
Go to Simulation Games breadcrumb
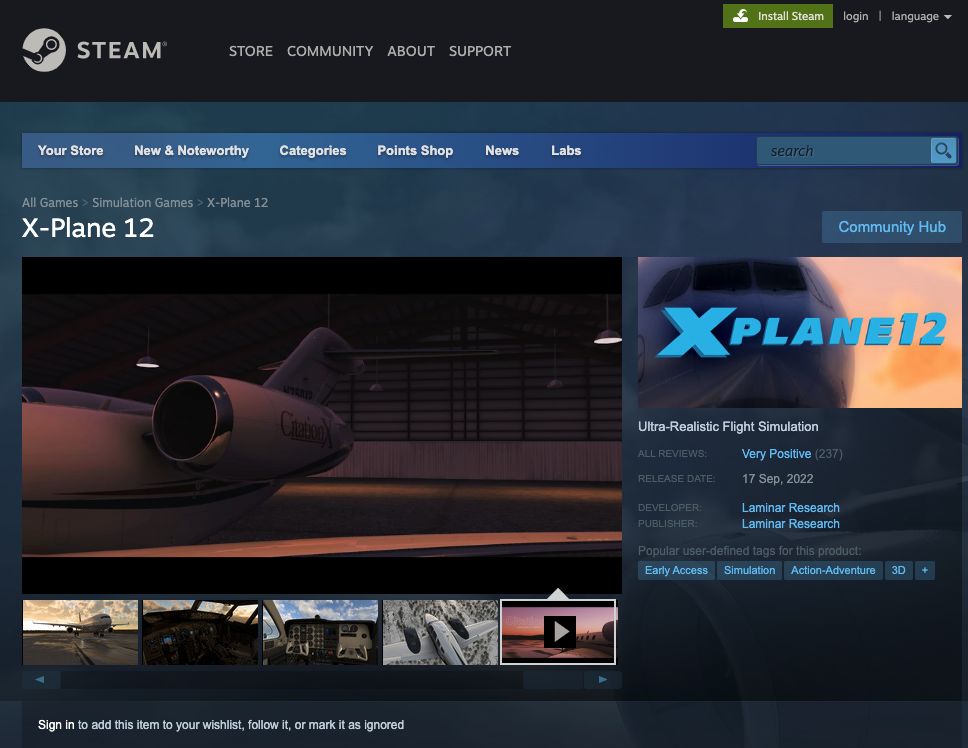tap(143, 202)
